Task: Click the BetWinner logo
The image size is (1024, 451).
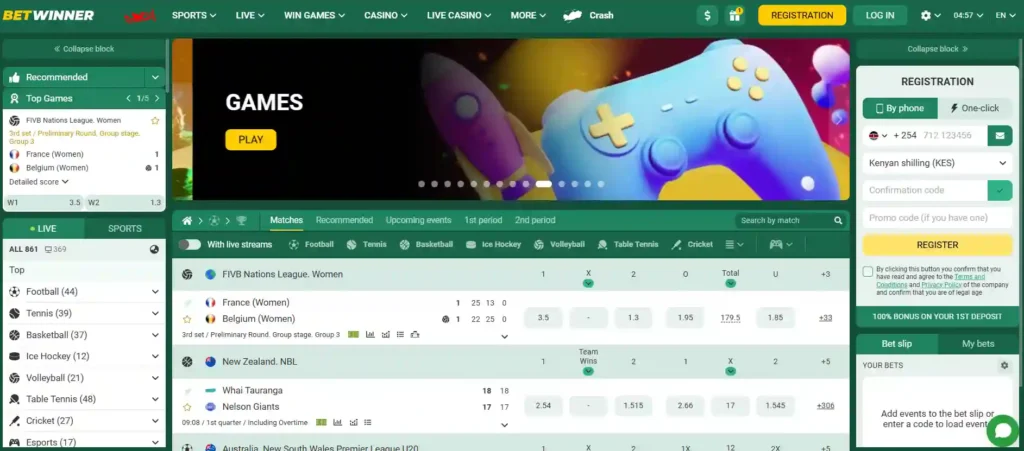Action: point(48,15)
